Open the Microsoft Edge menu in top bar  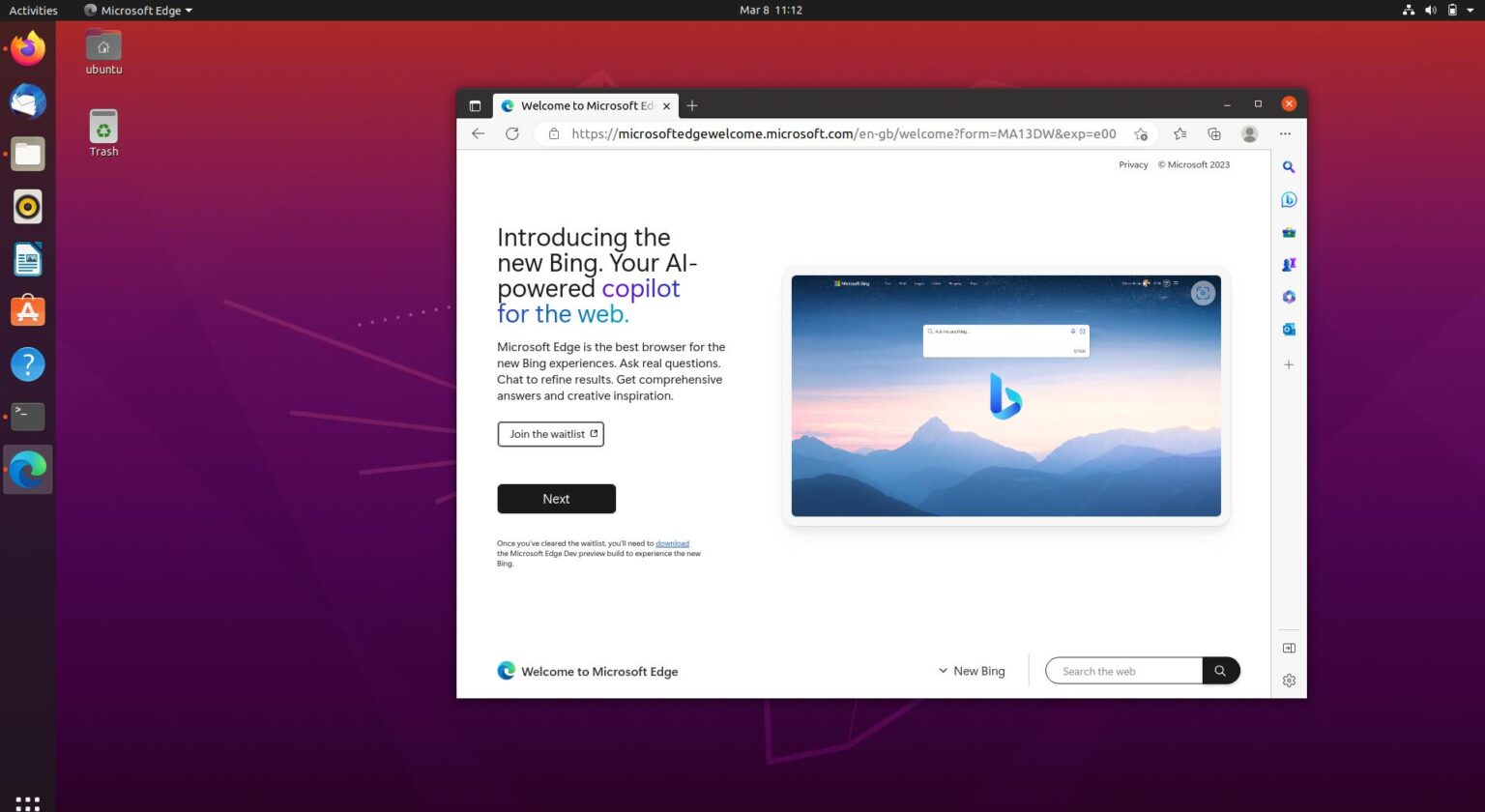tap(137, 11)
